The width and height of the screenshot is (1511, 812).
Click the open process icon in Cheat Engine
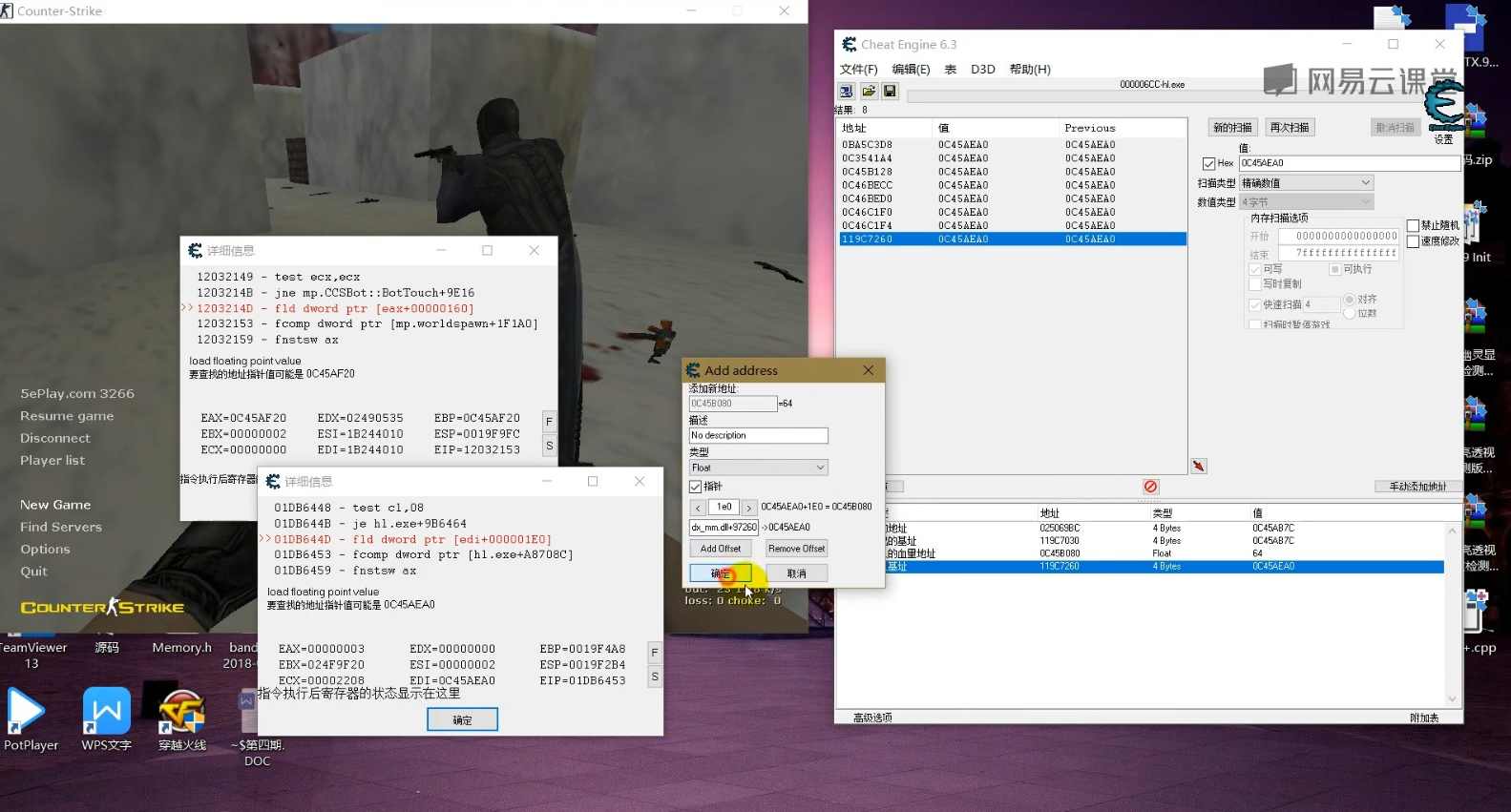[x=846, y=92]
